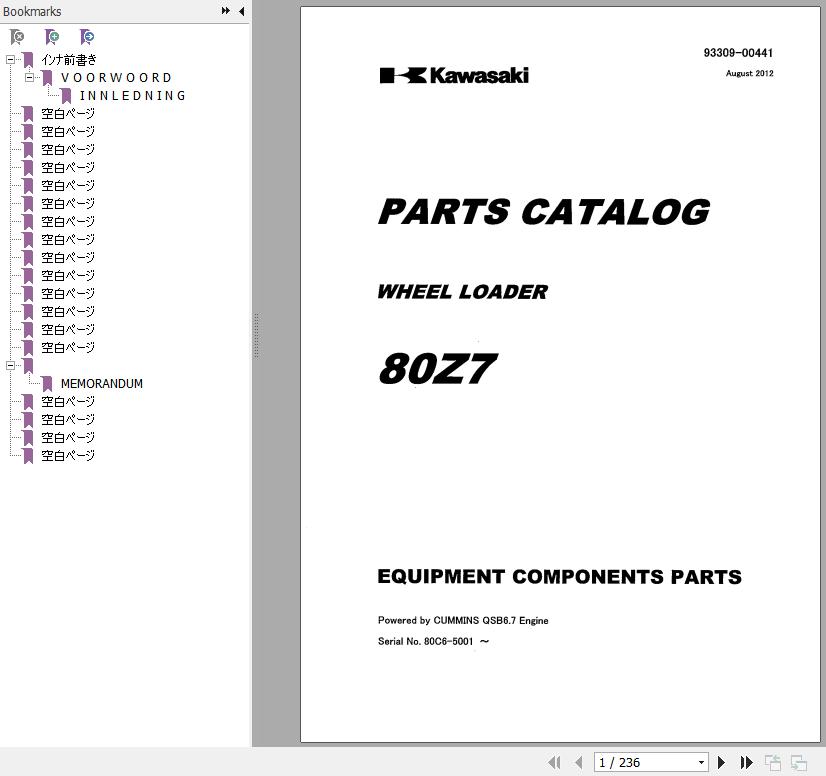This screenshot has width=826, height=776.
Task: Click the date August 2012
Action: 750,73
